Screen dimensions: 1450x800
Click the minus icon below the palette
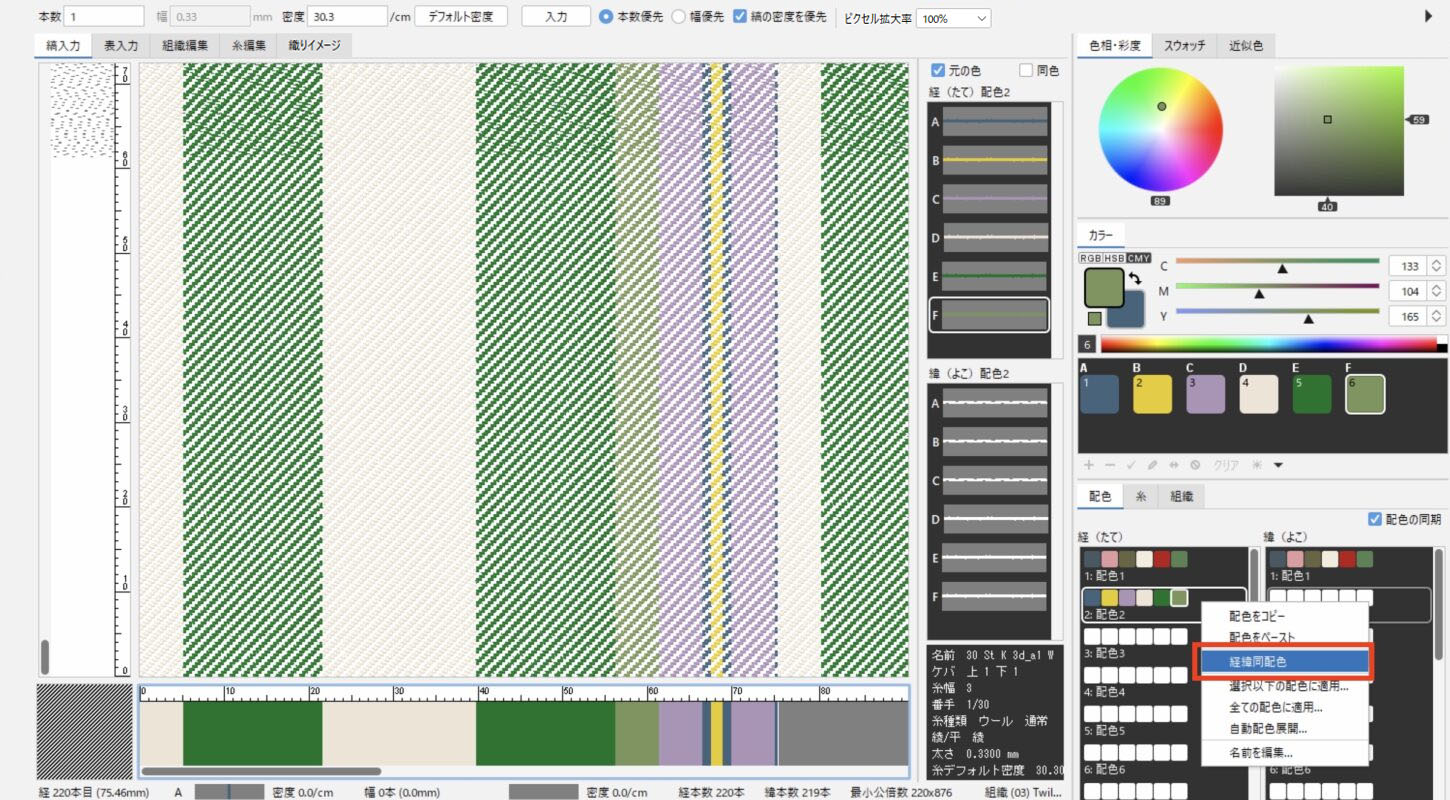click(x=1109, y=465)
